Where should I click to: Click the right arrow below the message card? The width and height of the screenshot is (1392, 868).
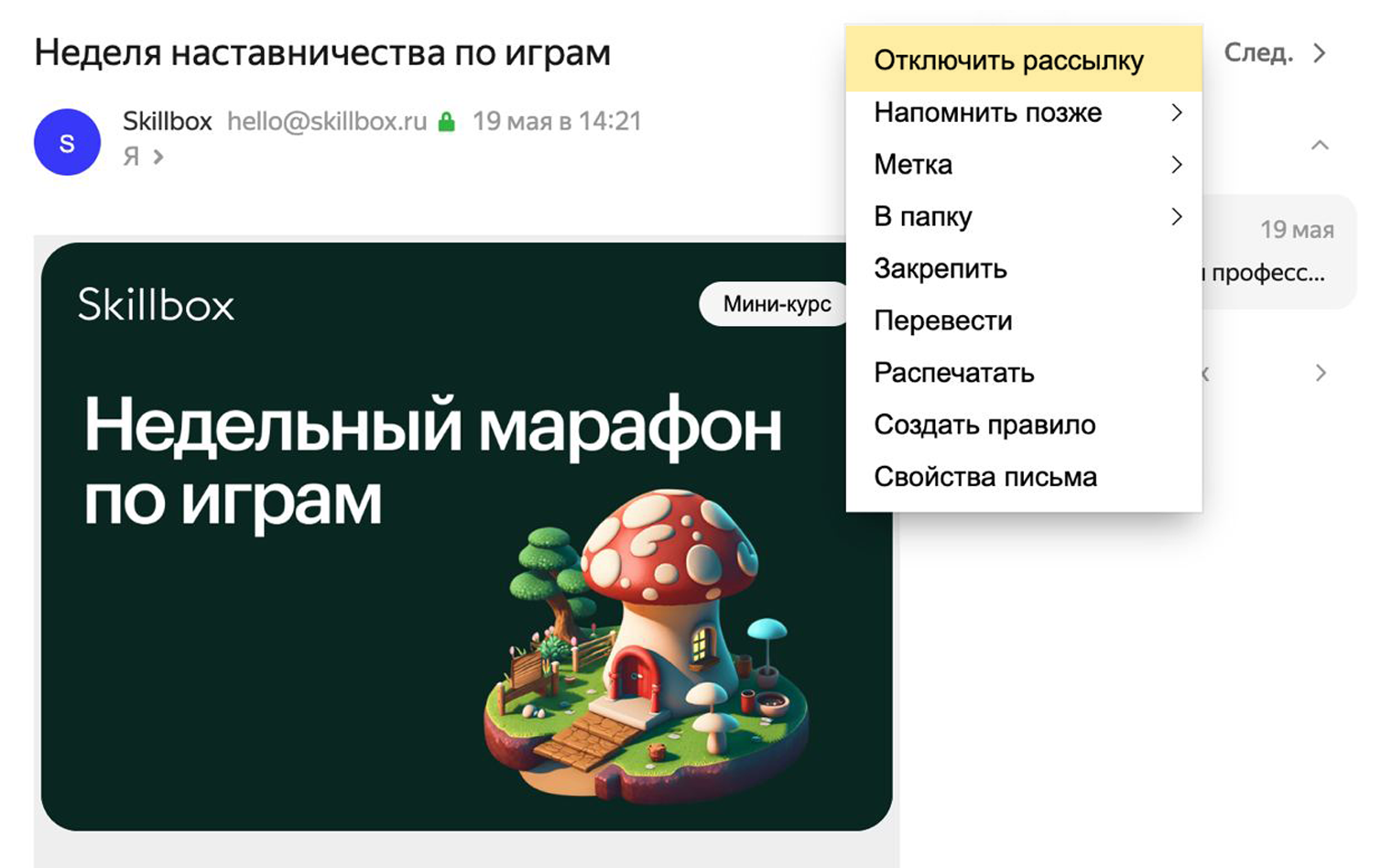tap(1321, 373)
